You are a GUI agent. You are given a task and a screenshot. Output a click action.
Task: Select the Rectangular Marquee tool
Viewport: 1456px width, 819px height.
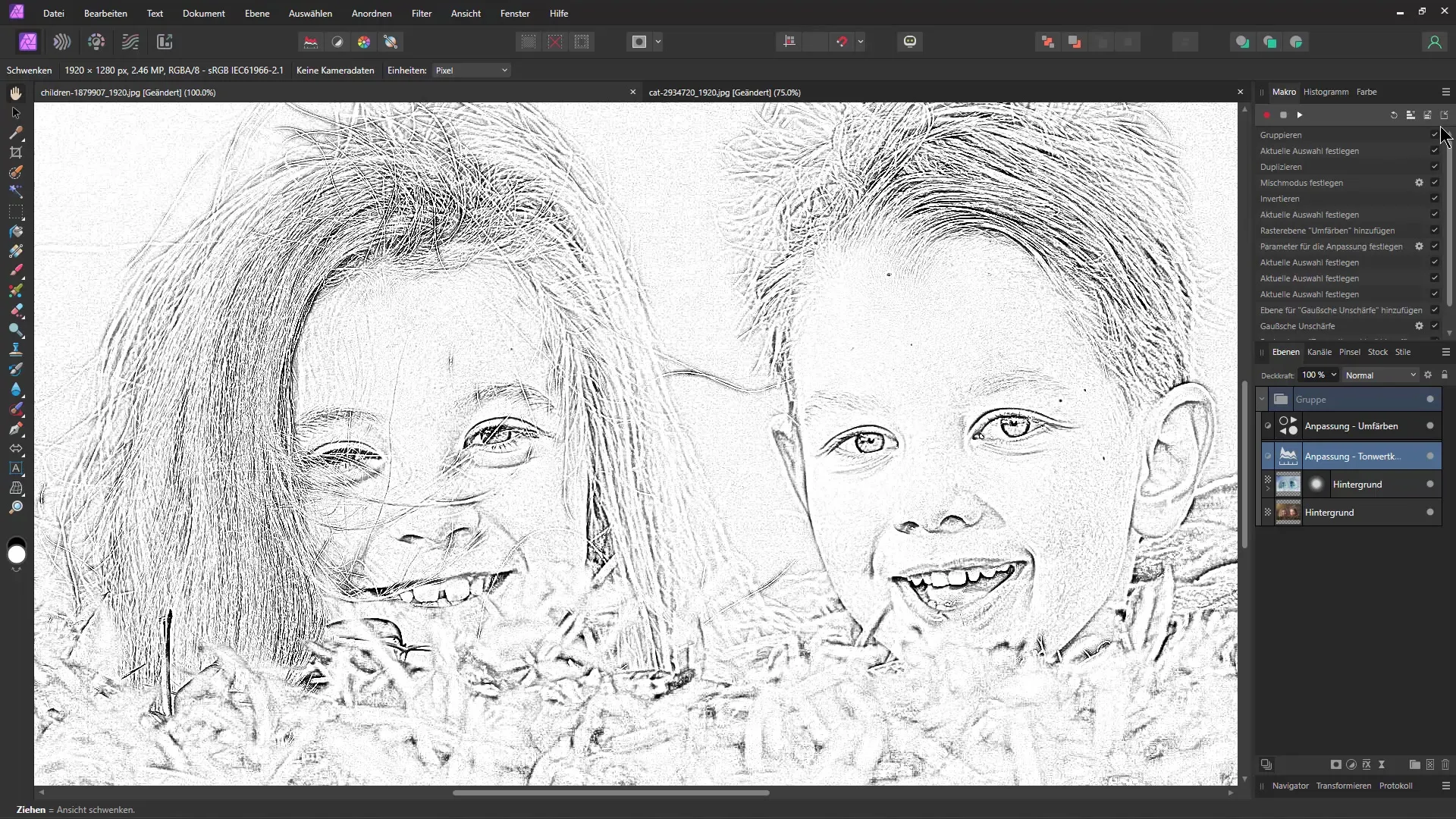(x=16, y=212)
